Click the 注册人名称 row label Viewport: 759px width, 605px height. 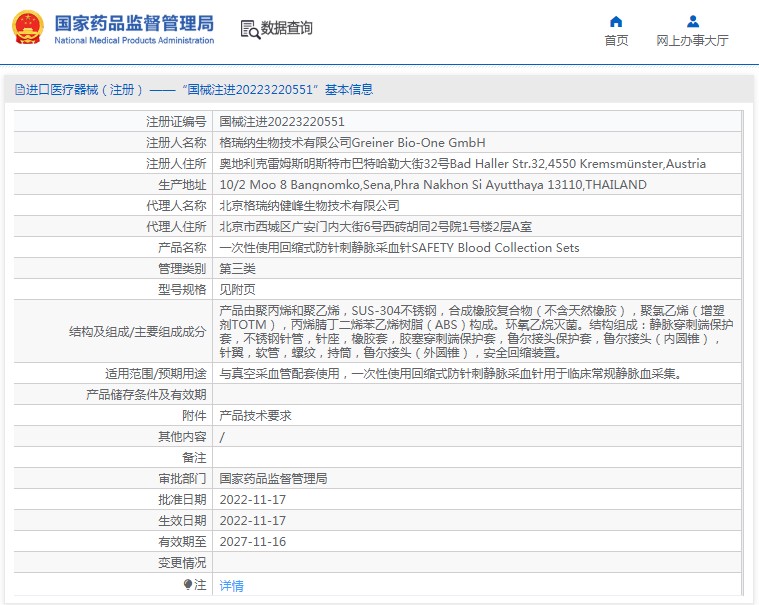tap(176, 143)
